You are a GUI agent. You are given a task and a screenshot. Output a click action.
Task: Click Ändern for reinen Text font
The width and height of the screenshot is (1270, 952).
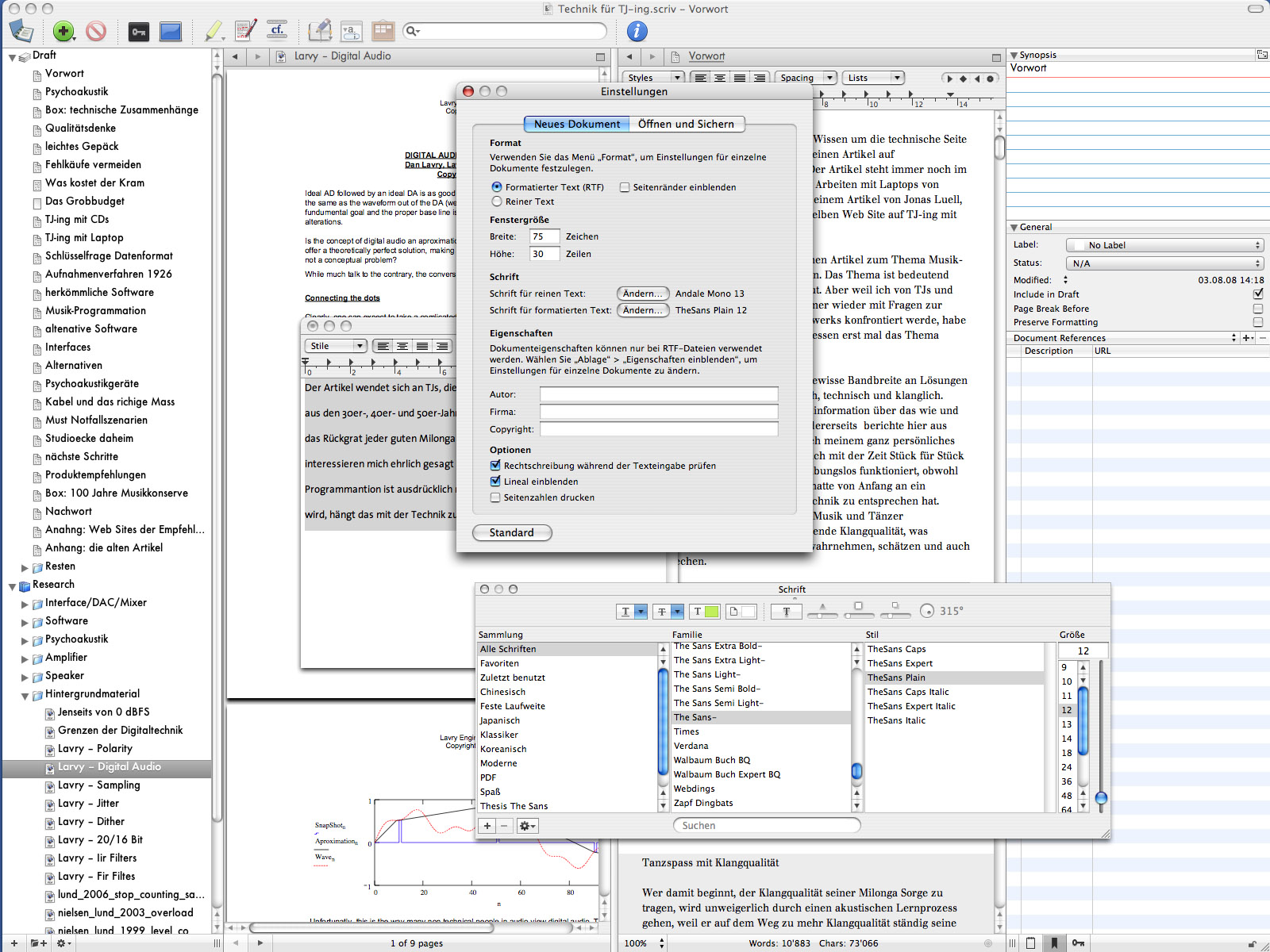click(642, 294)
